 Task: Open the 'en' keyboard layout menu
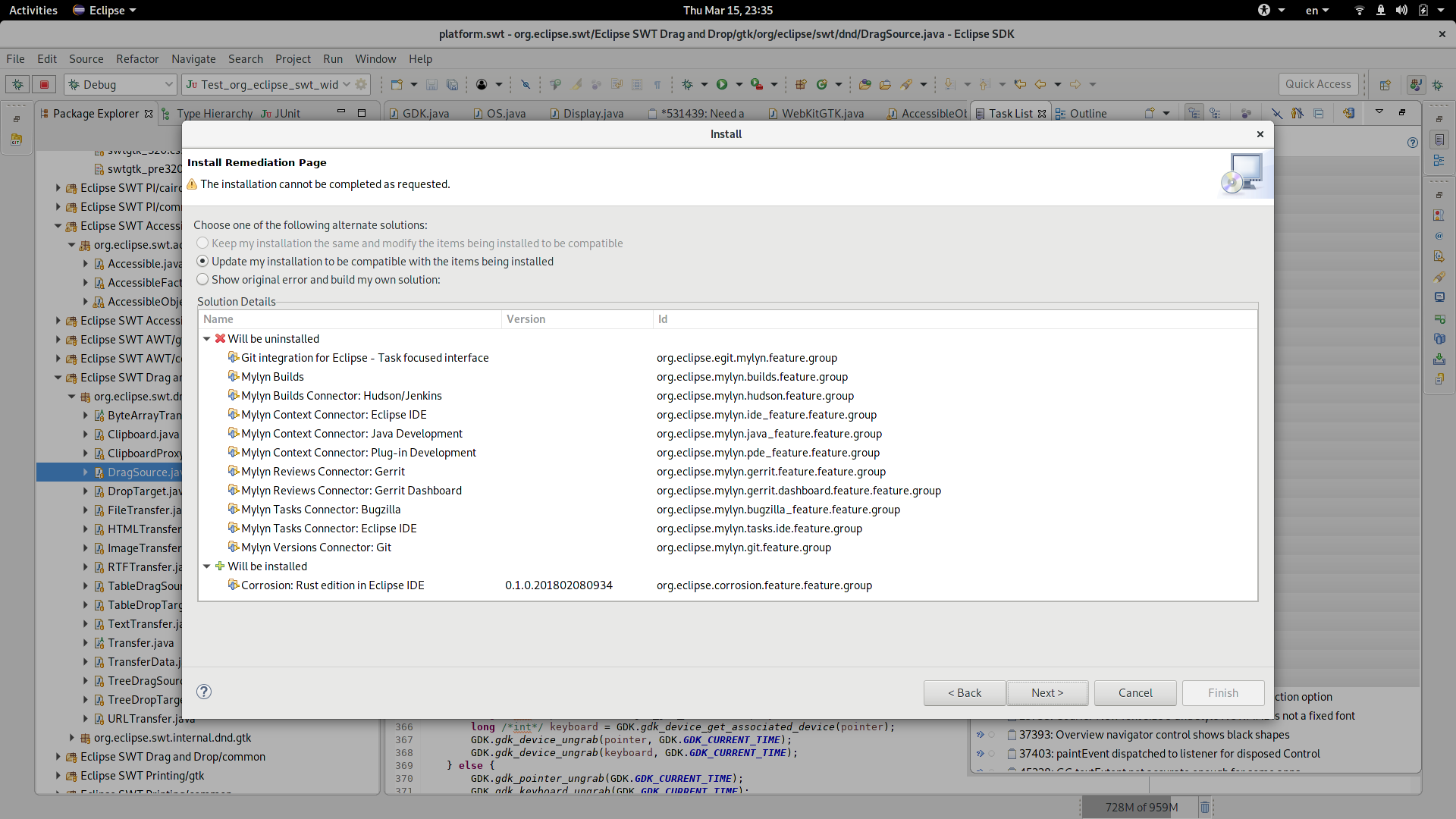1317,10
